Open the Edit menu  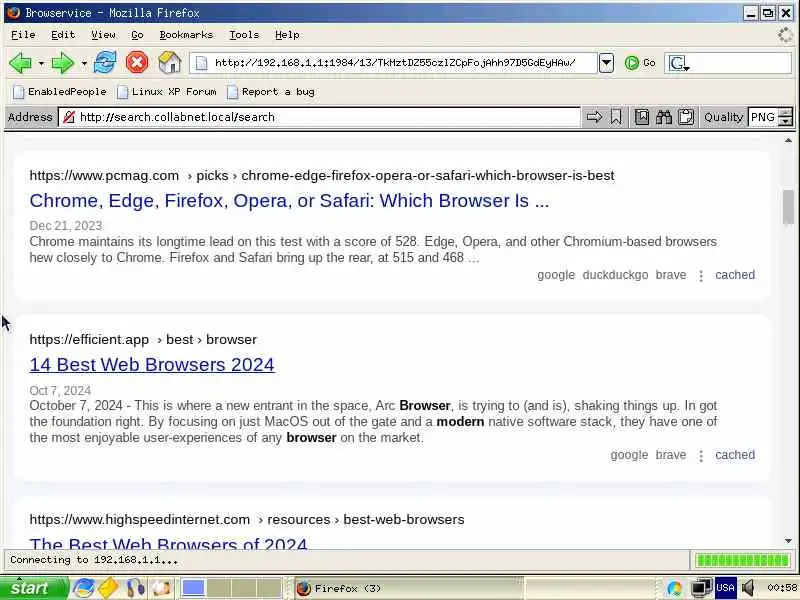click(x=63, y=35)
